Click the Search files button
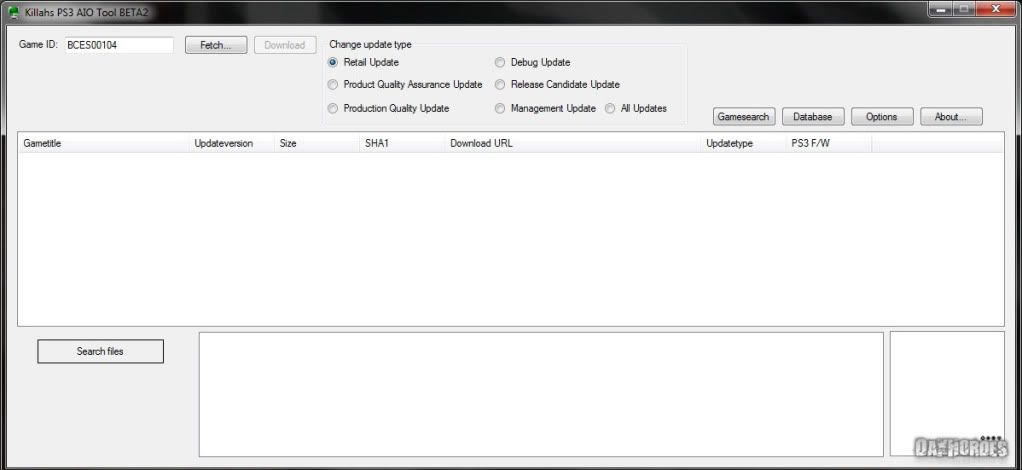This screenshot has height=470, width=1022. click(100, 351)
